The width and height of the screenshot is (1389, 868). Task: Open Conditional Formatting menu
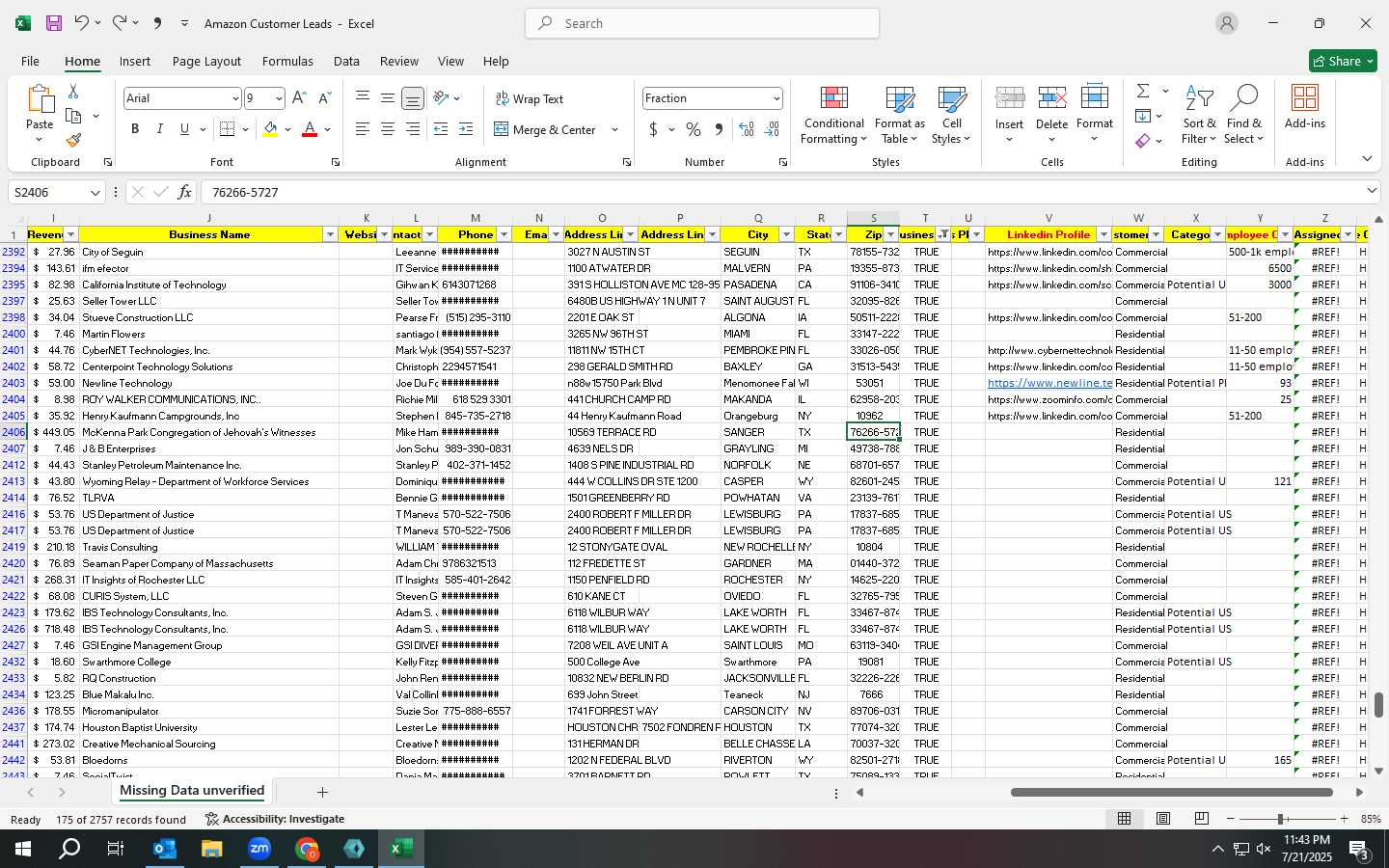[x=834, y=116]
